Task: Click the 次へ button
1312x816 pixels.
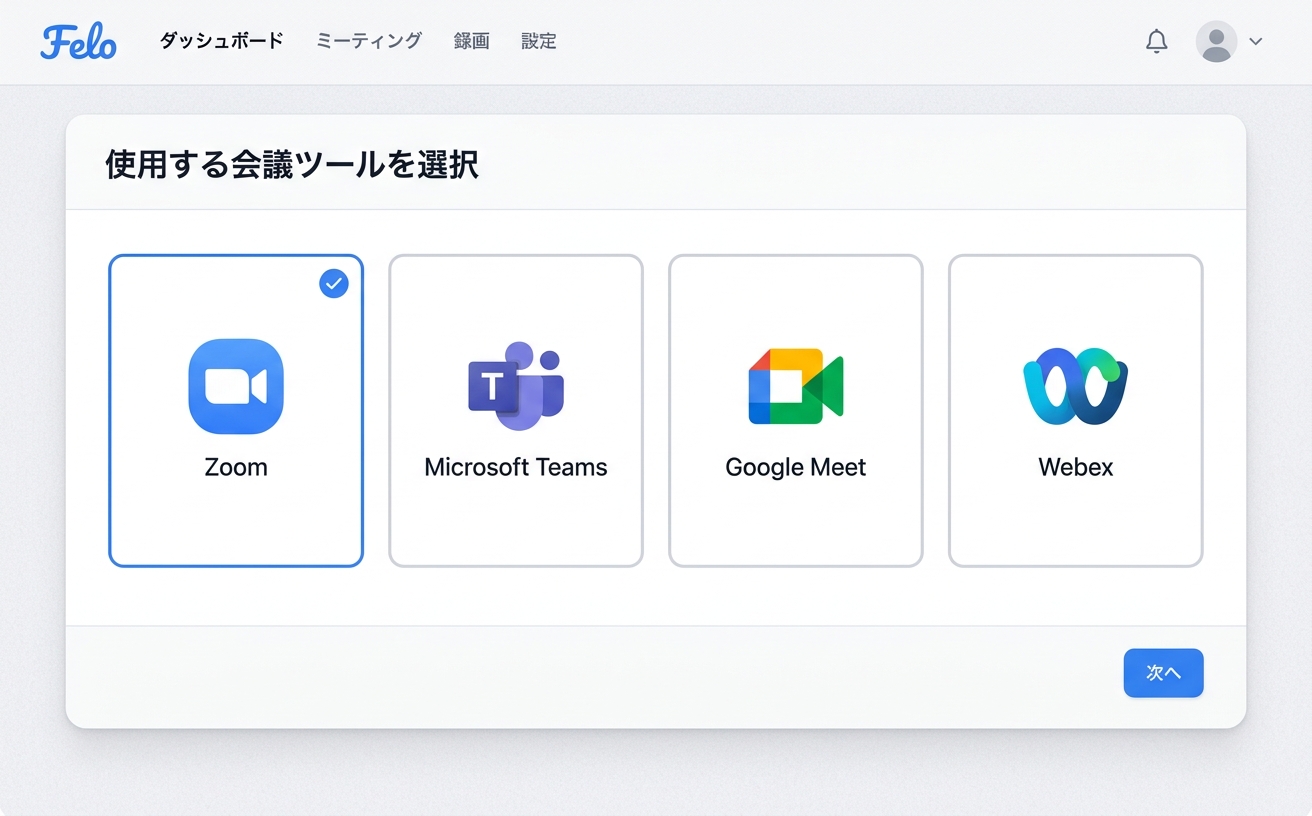Action: pos(1164,673)
